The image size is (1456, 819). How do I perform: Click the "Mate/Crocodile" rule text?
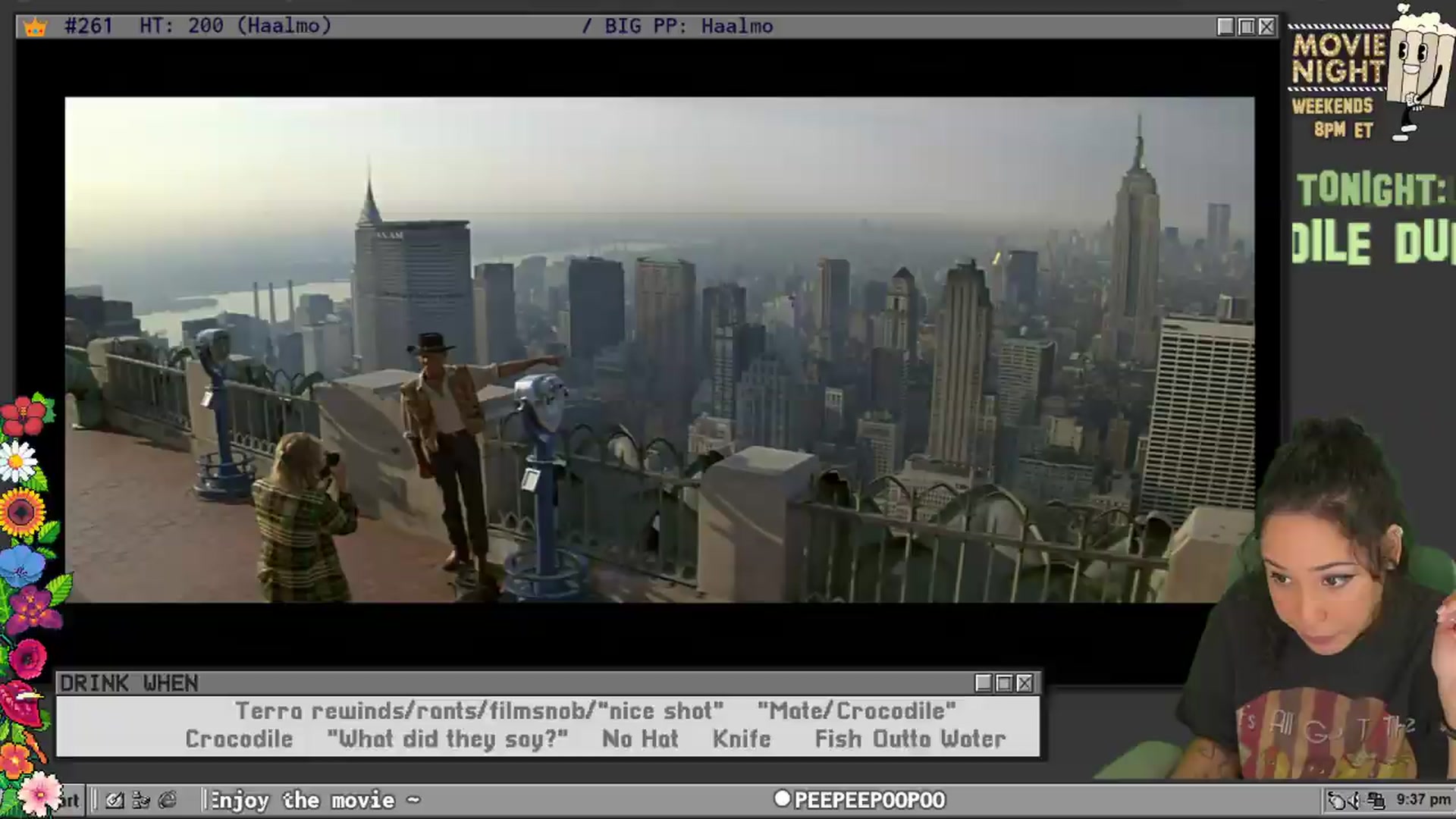click(857, 711)
